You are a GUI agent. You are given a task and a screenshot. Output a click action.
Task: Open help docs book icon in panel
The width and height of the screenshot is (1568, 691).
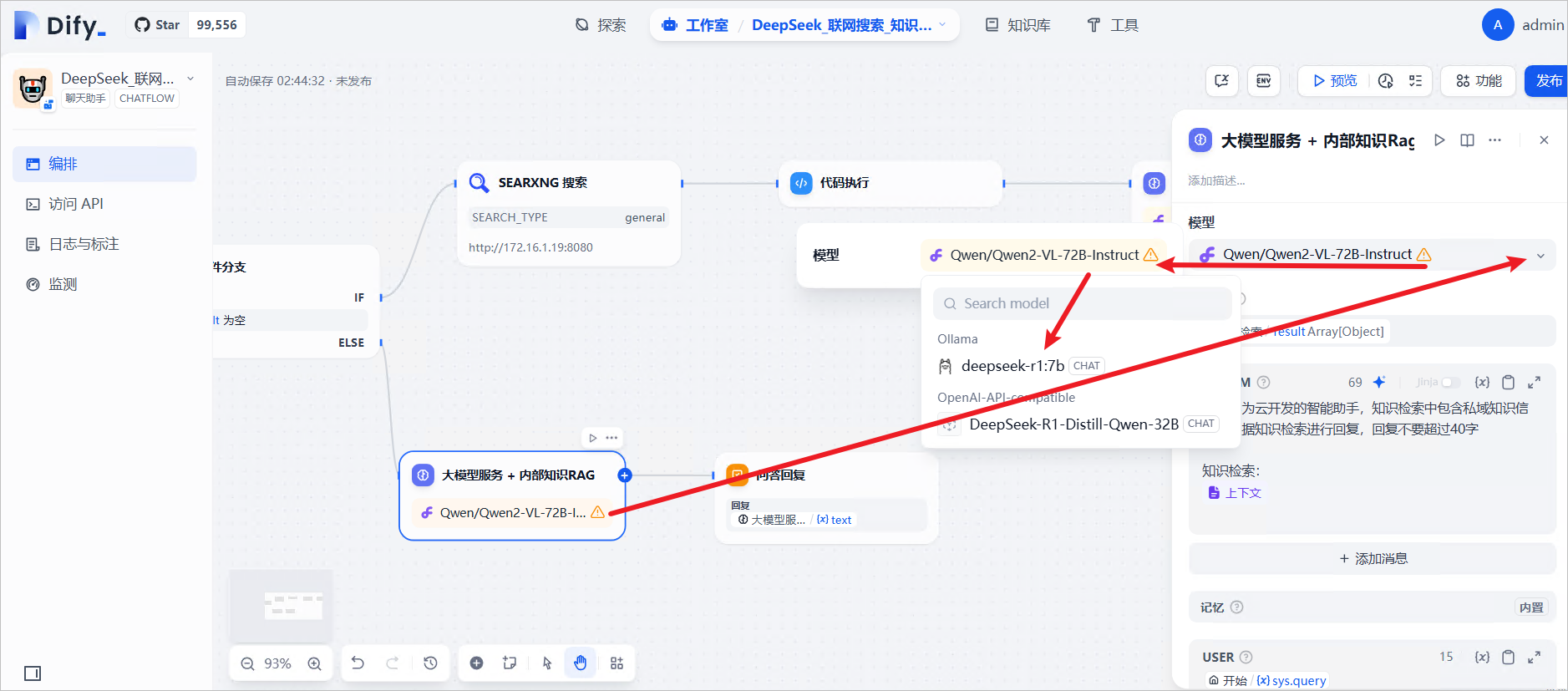pos(1467,140)
